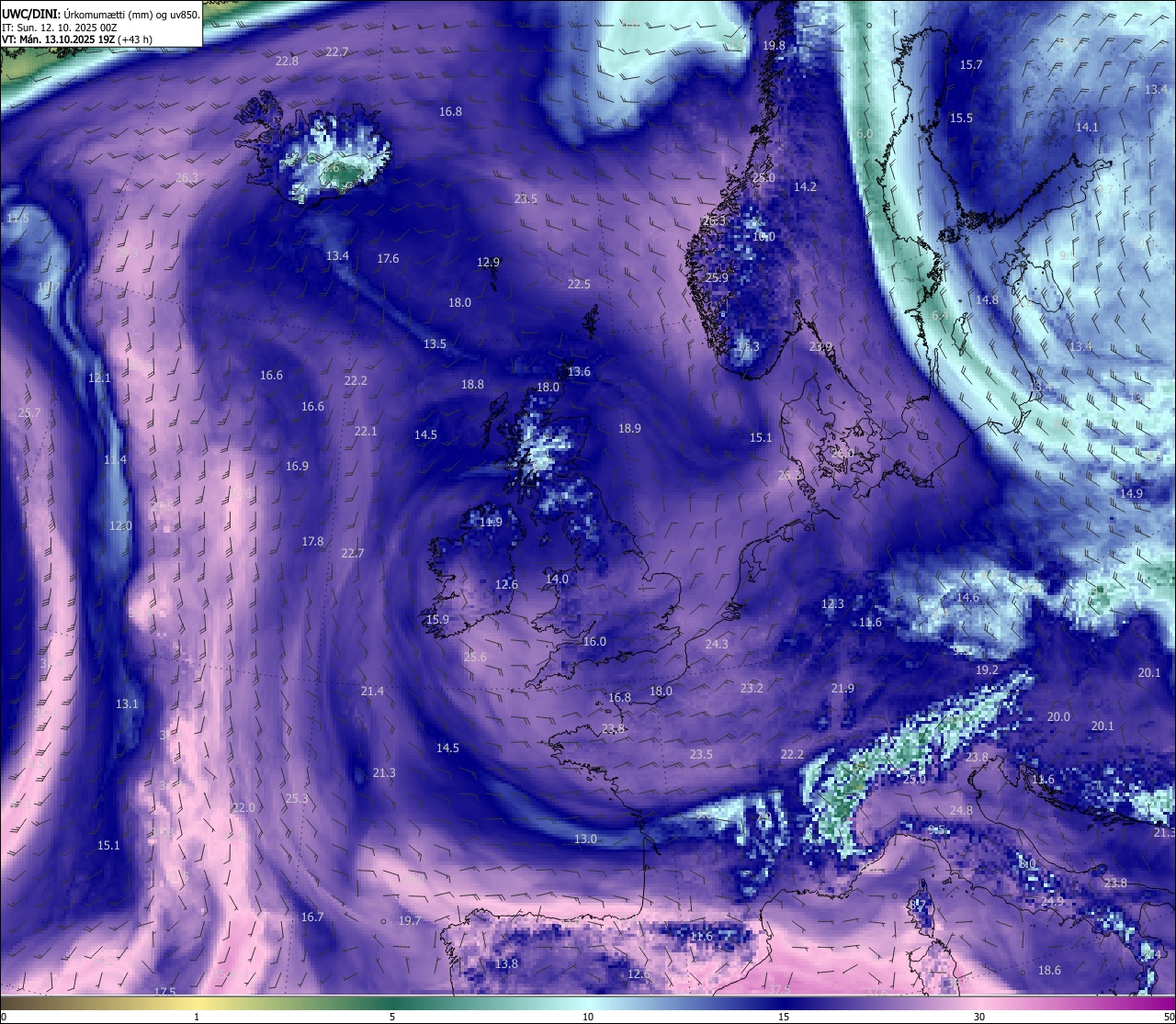Click the 16.7 value label
The height and width of the screenshot is (1024, 1176).
coord(312,917)
